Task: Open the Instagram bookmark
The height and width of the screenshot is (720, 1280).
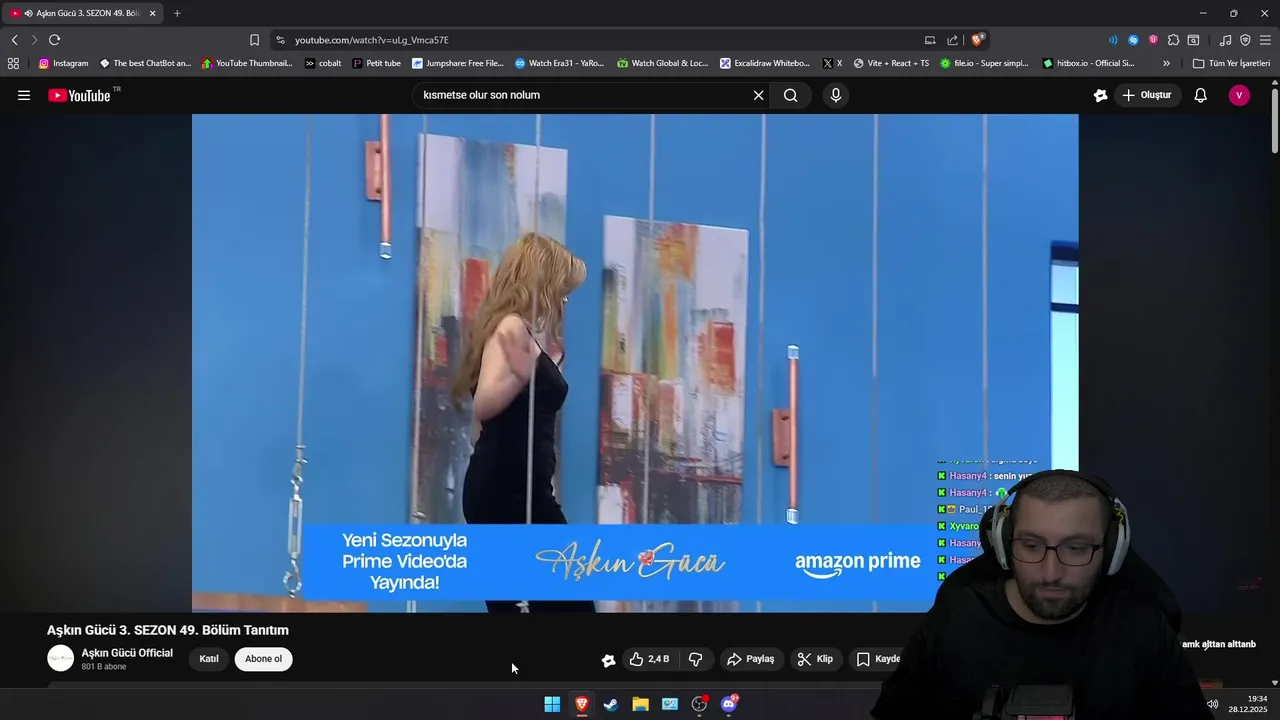Action: [63, 63]
